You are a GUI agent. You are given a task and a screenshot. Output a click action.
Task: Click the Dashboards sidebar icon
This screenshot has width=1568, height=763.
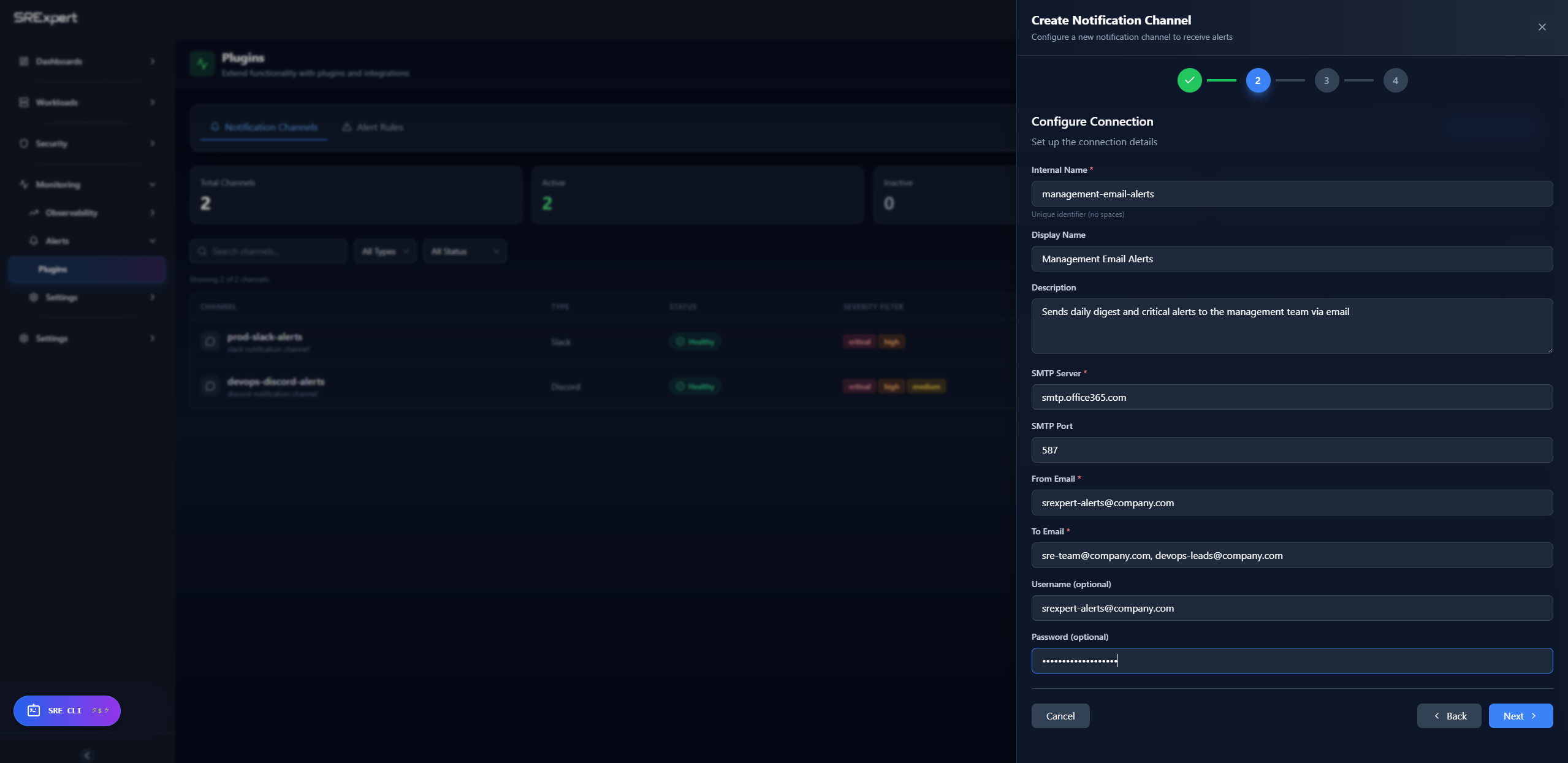[24, 61]
